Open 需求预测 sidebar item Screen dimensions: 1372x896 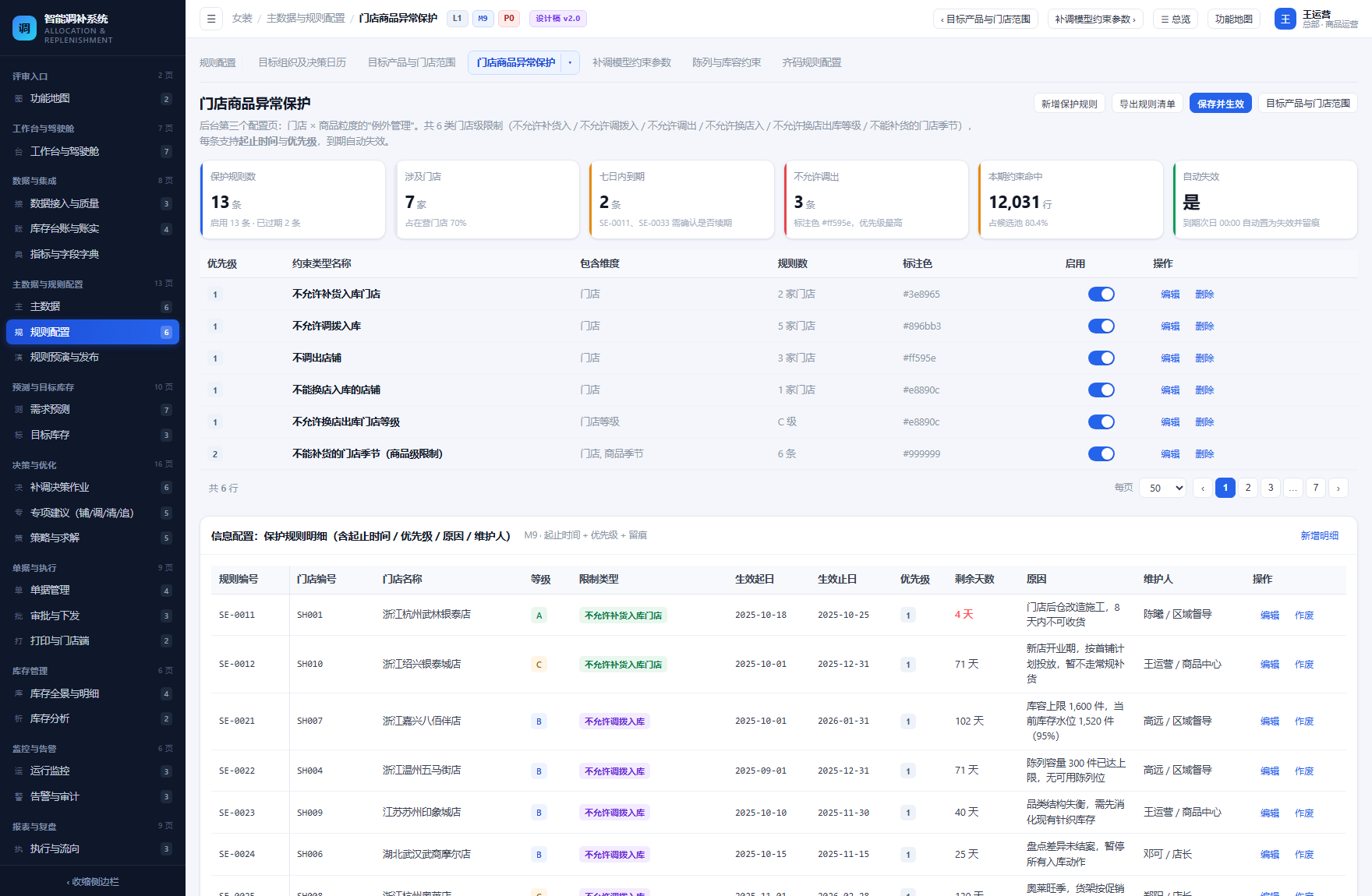(x=93, y=410)
